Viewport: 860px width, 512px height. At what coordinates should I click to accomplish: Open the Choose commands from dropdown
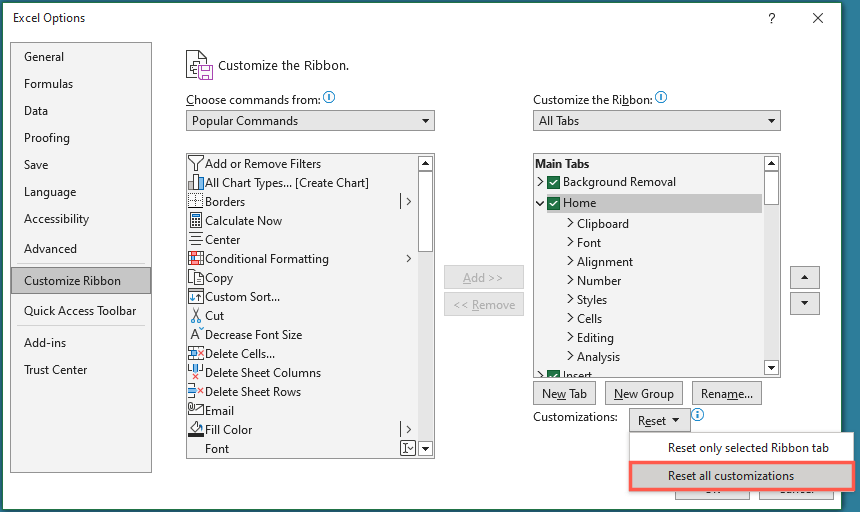310,121
